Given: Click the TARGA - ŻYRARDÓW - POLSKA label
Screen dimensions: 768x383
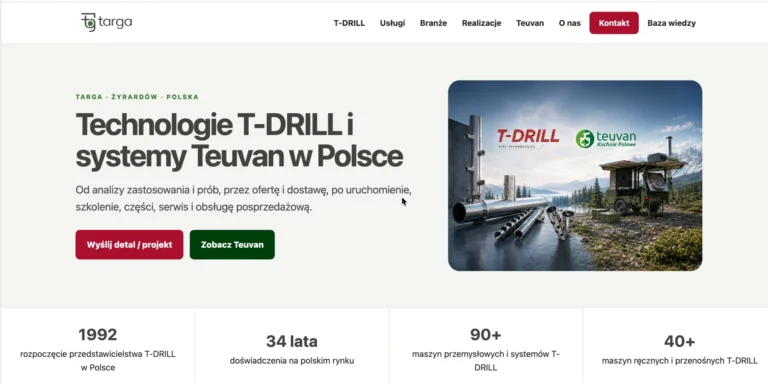Looking at the screenshot, I should pos(137,97).
